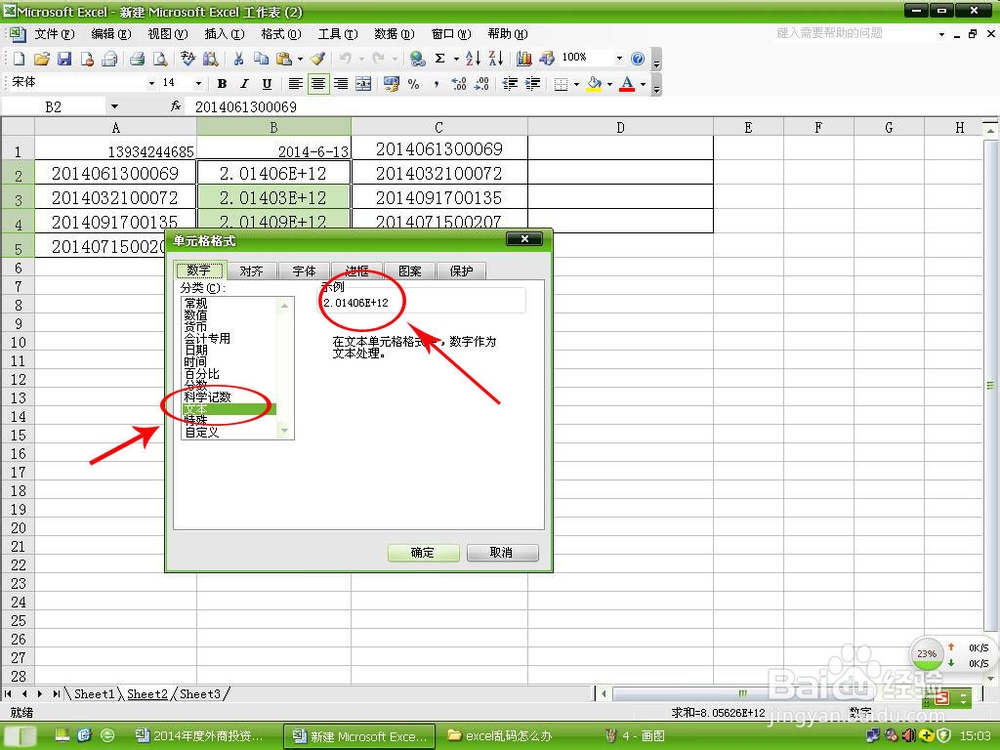The height and width of the screenshot is (750, 1000).
Task: Open the 文件 menu
Action: [54, 34]
